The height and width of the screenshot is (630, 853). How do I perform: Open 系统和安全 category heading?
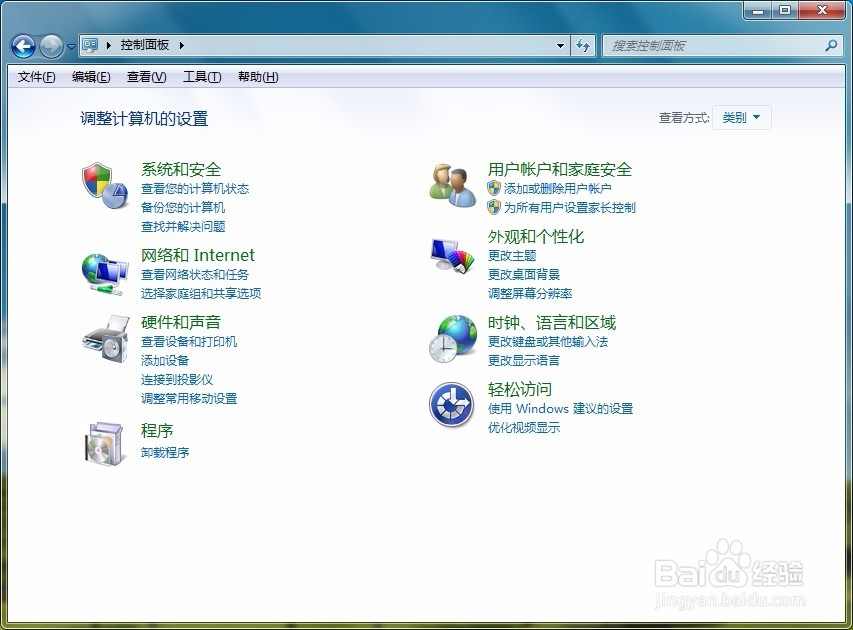181,169
